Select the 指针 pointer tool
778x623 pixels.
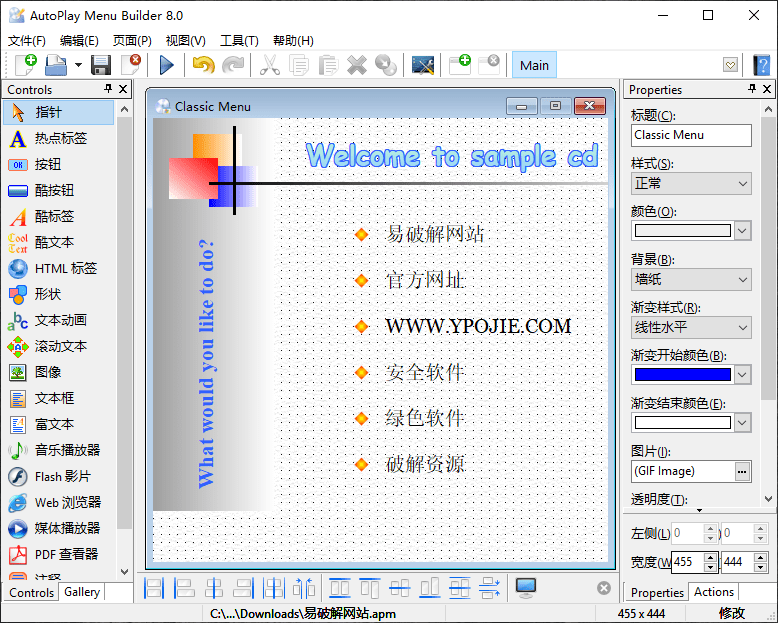coord(59,112)
